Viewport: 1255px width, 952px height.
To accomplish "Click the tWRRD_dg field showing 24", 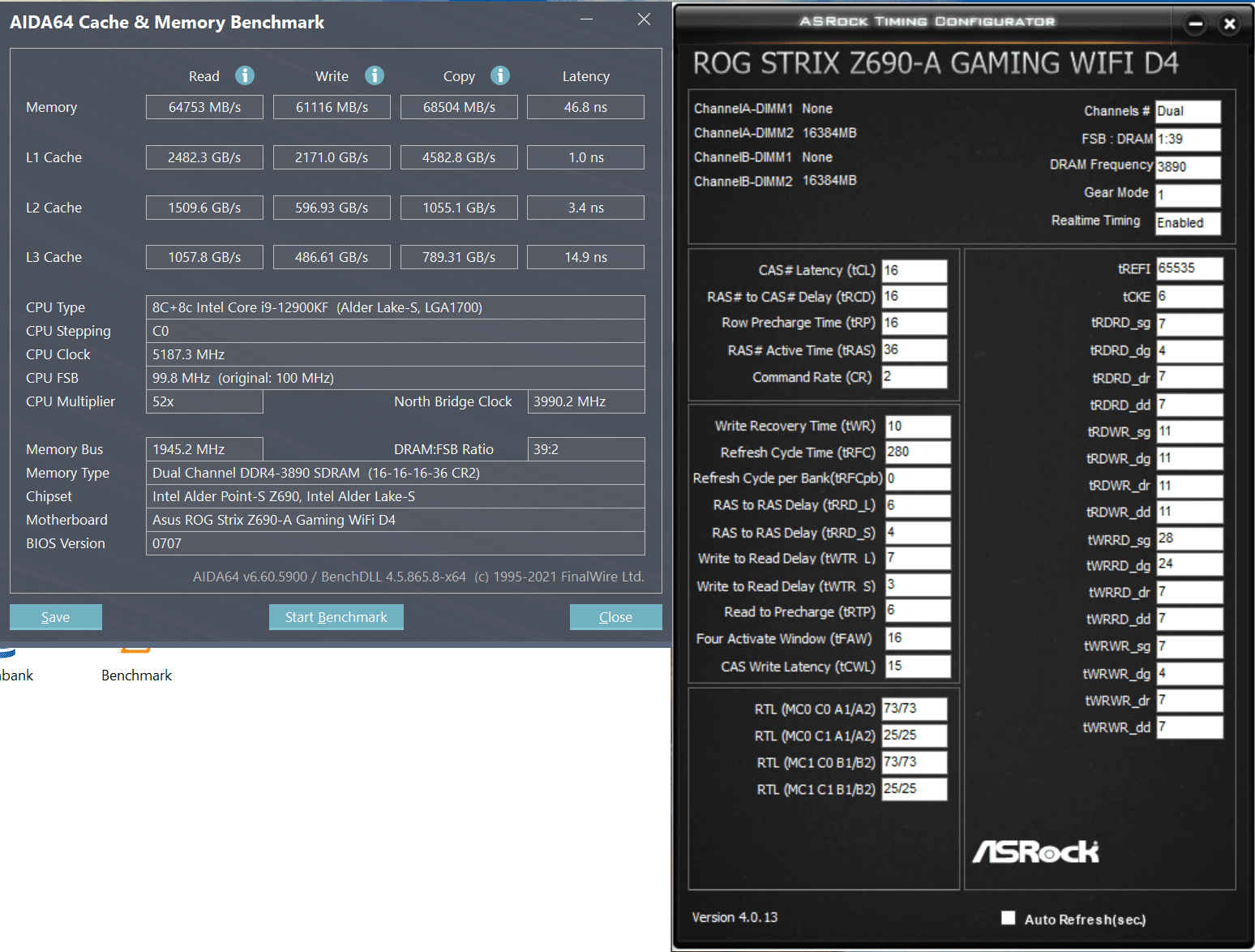I will [1189, 564].
